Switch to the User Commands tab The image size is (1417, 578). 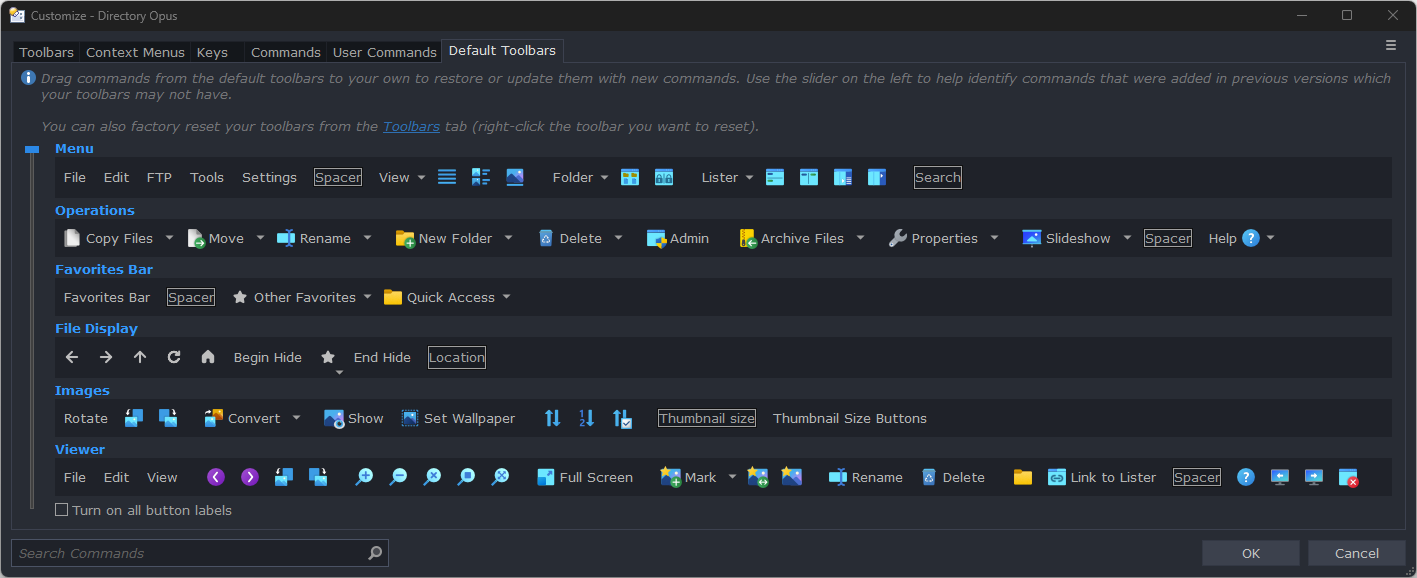pos(384,52)
